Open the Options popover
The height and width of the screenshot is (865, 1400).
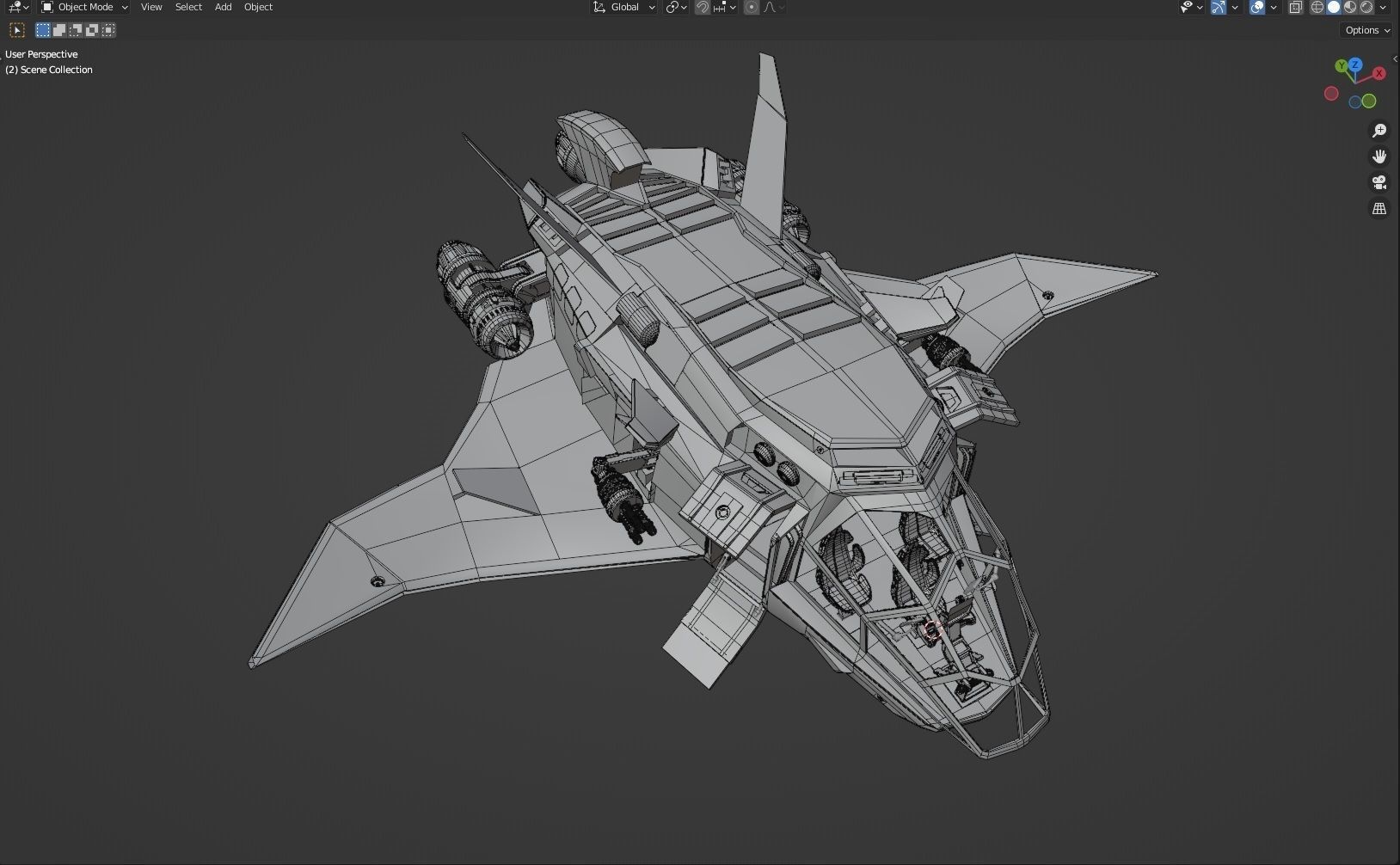pyautogui.click(x=1367, y=30)
